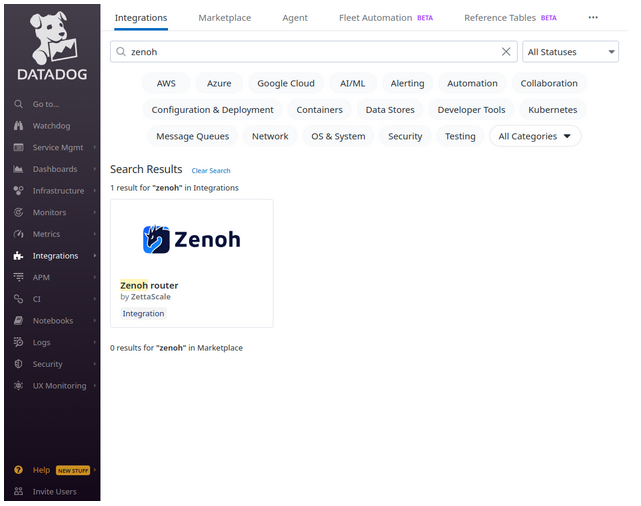The height and width of the screenshot is (506, 641).
Task: Expand the All Categories dropdown
Action: pos(534,136)
